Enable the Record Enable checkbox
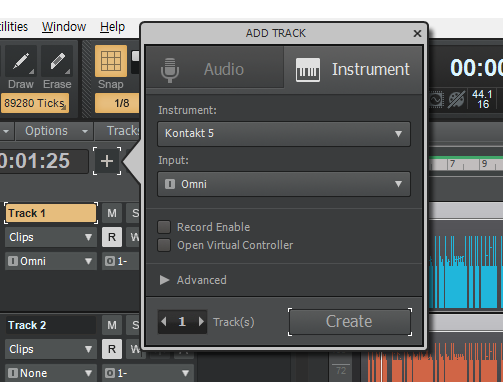Screen dimensions: 503x382 [x=164, y=227]
